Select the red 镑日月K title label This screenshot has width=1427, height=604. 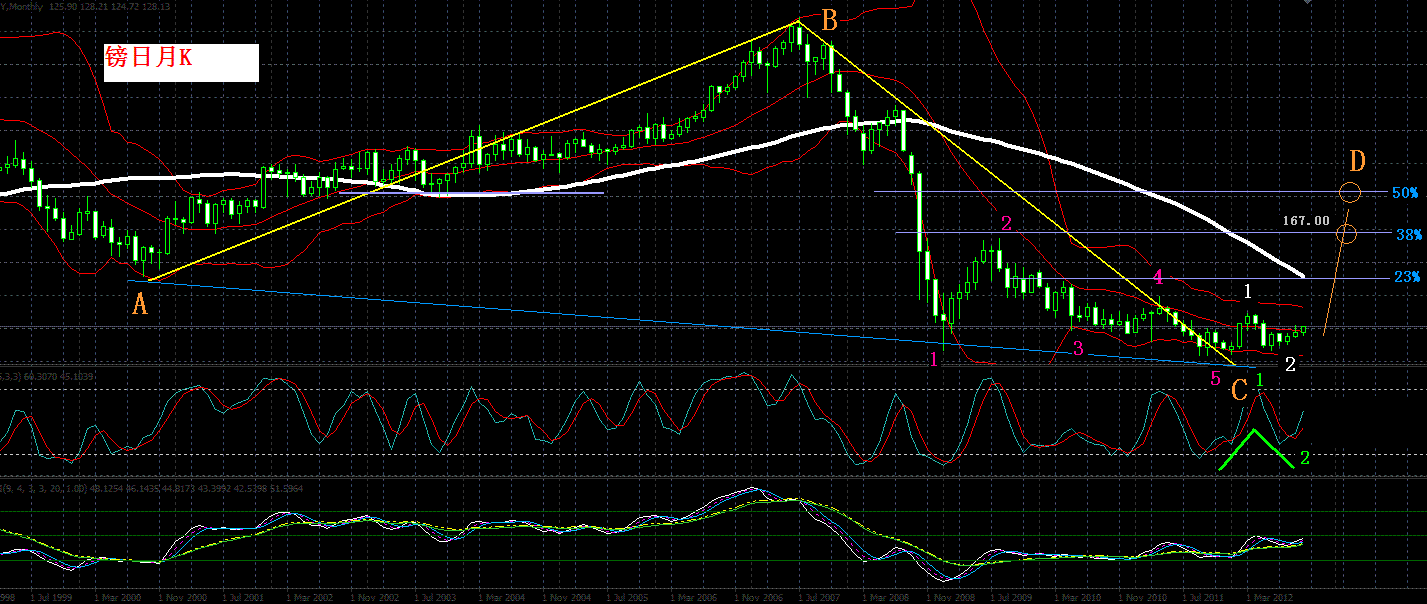click(x=148, y=59)
